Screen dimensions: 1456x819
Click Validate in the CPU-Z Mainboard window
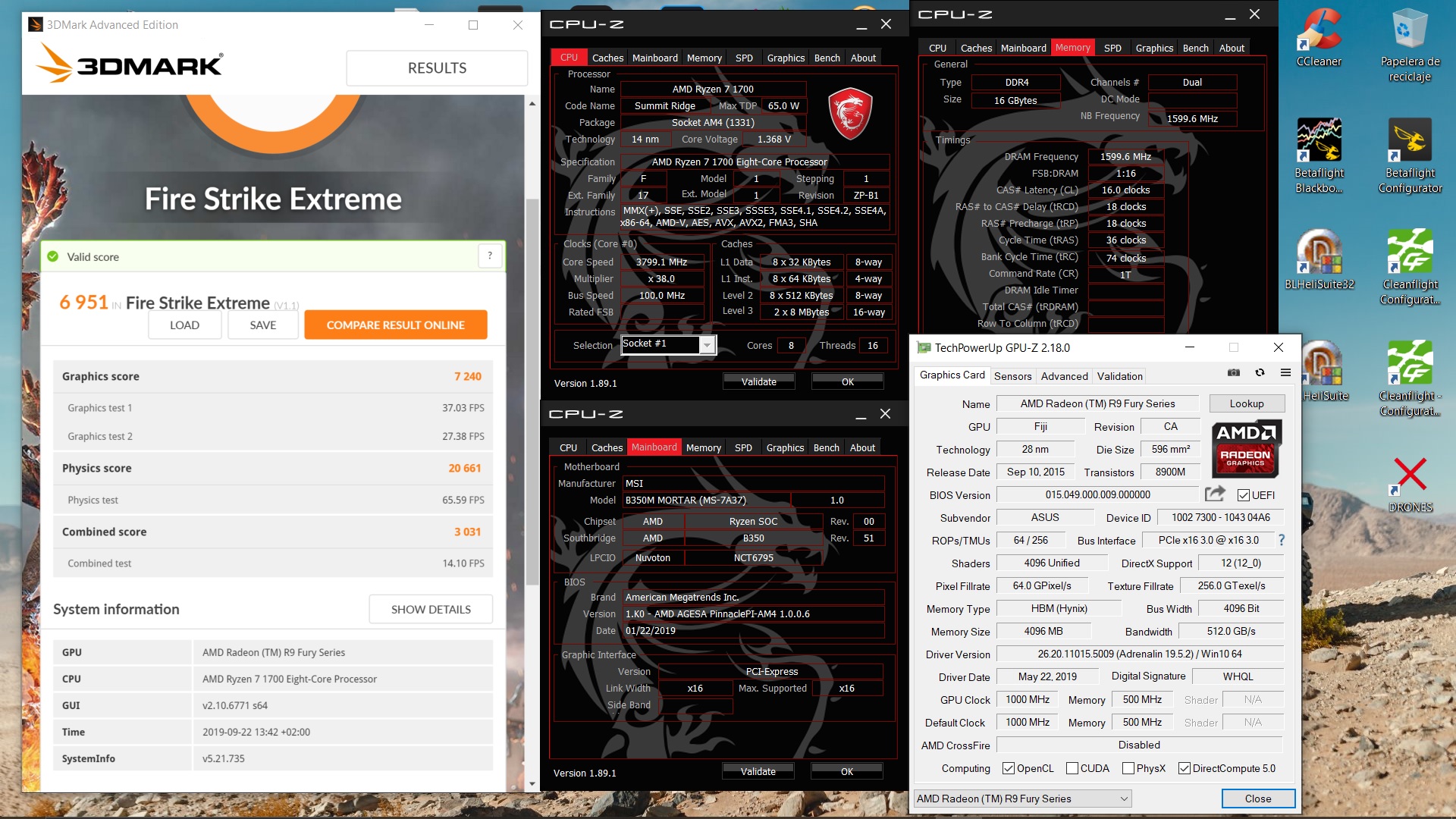tap(758, 771)
